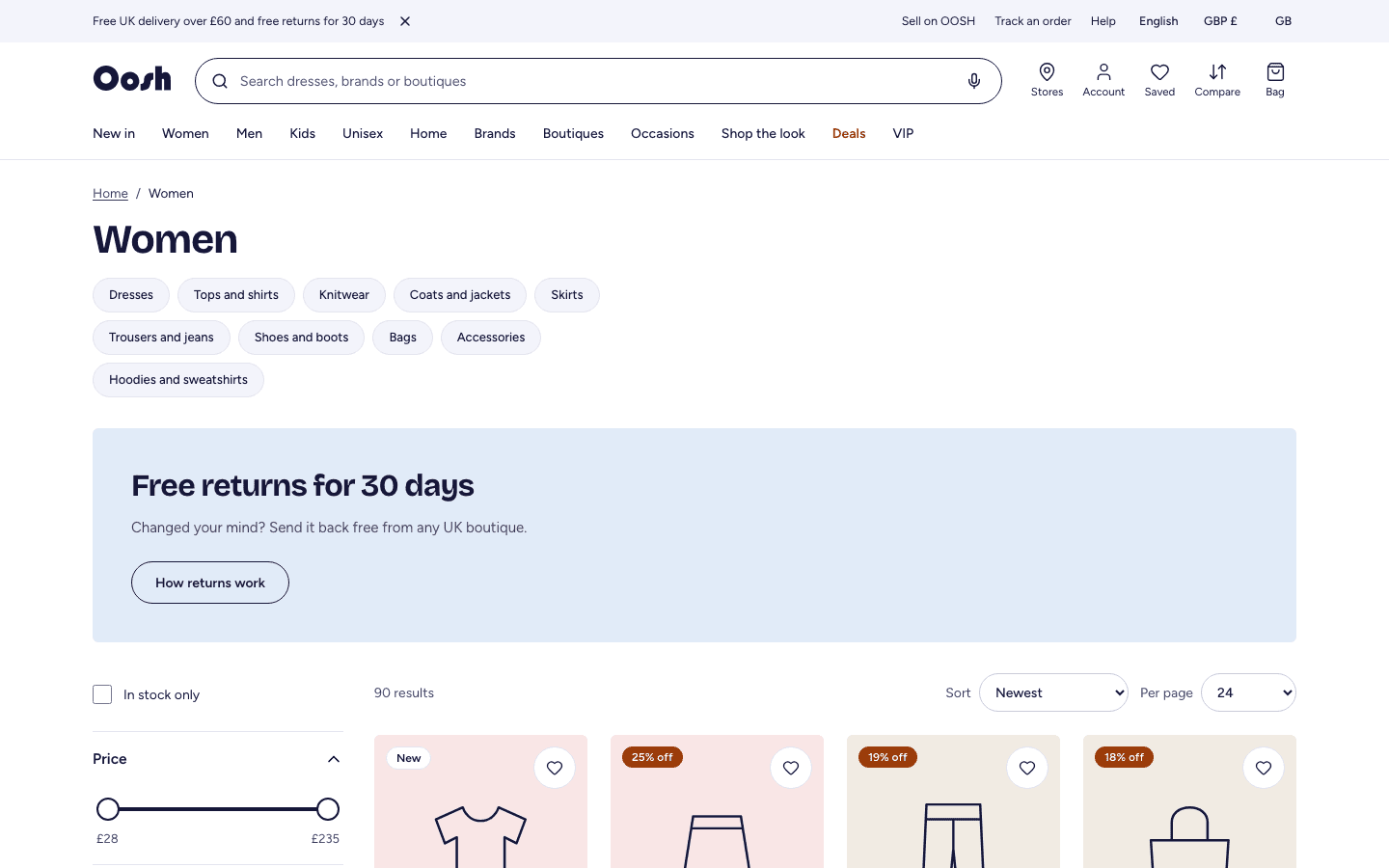This screenshot has width=1389, height=868.
Task: Filter by Skirts chip
Action: tap(567, 295)
